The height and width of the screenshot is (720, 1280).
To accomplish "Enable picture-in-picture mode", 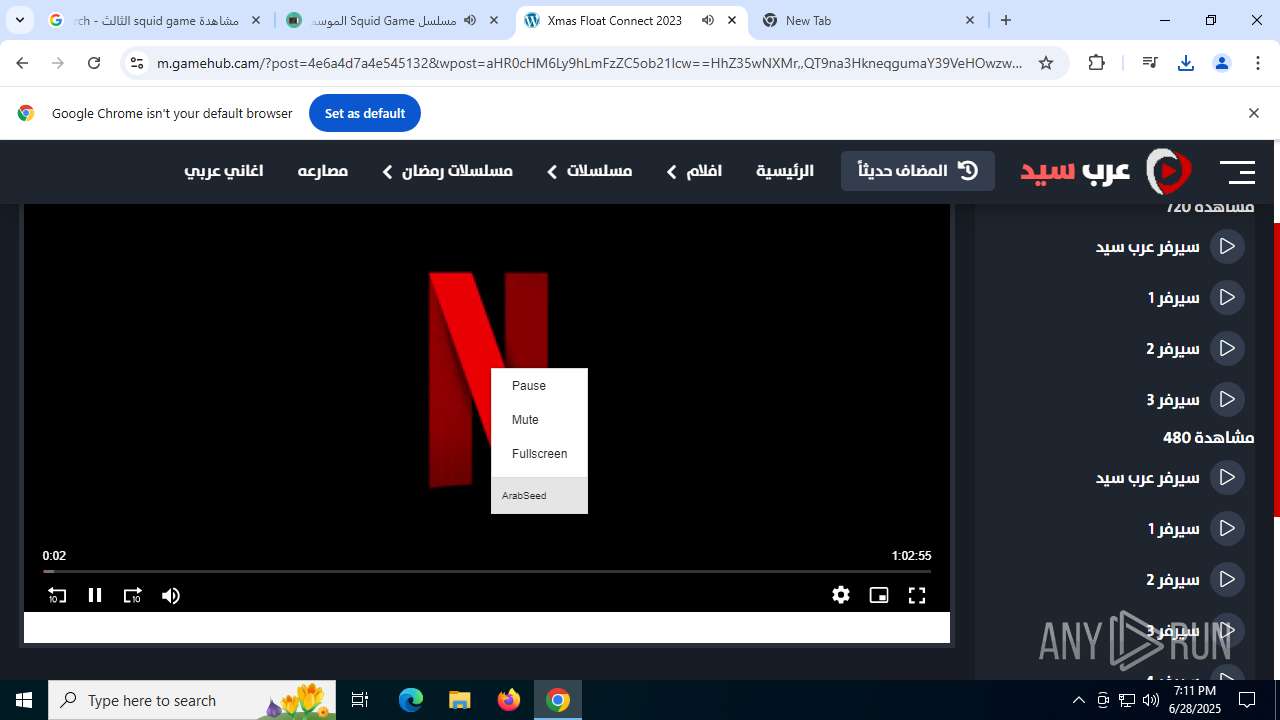I will pos(879,595).
